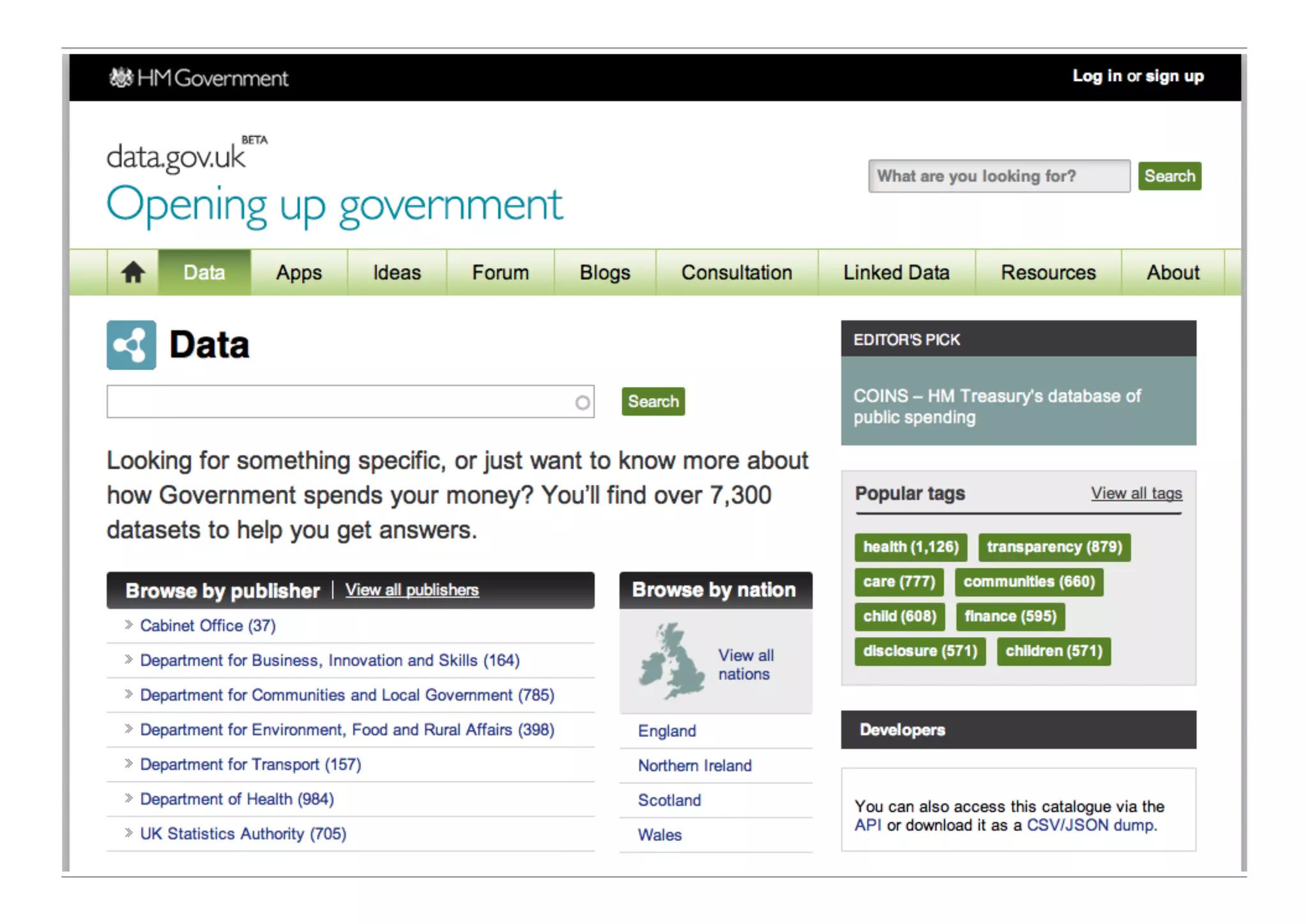Click the top-right green Search button

(x=1169, y=176)
